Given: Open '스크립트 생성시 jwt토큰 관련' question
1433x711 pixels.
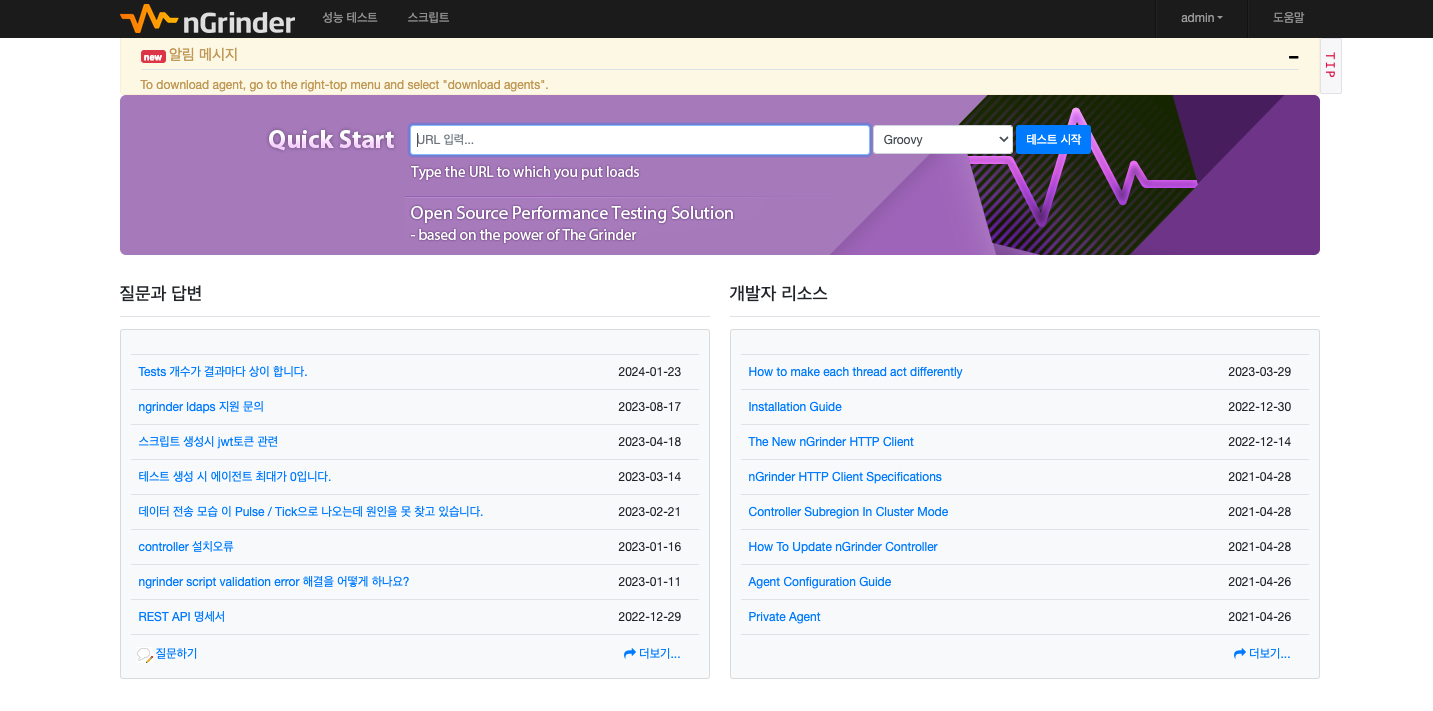Looking at the screenshot, I should click(x=208, y=442).
